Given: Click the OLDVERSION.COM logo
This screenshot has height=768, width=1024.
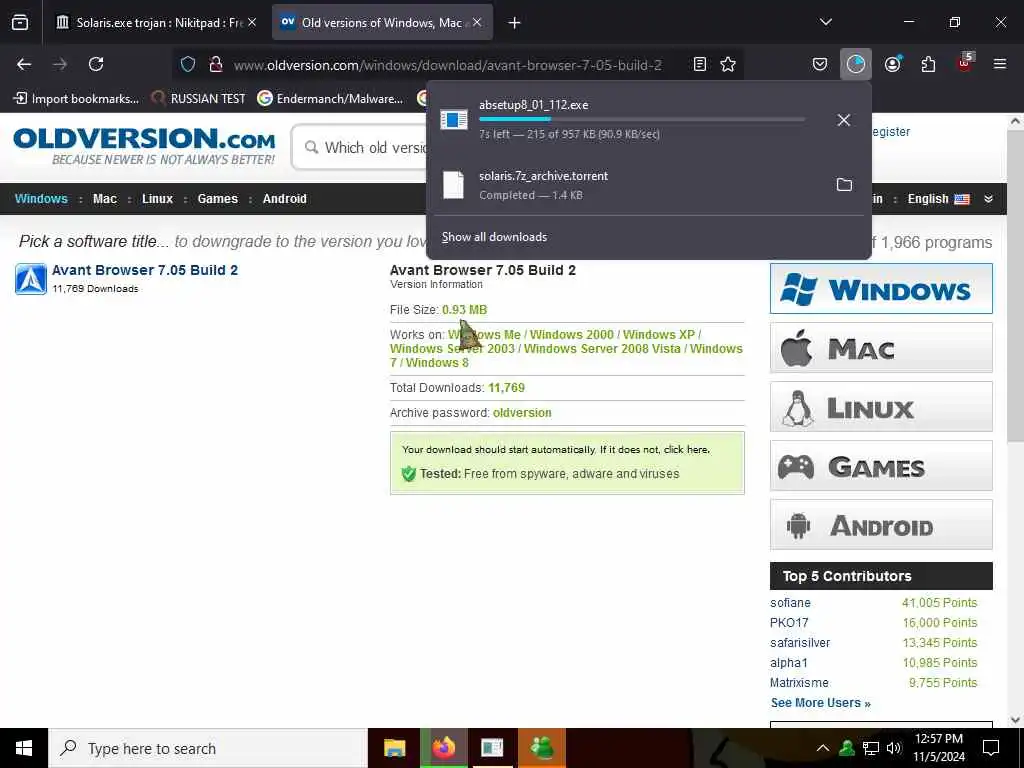Looking at the screenshot, I should pyautogui.click(x=144, y=146).
